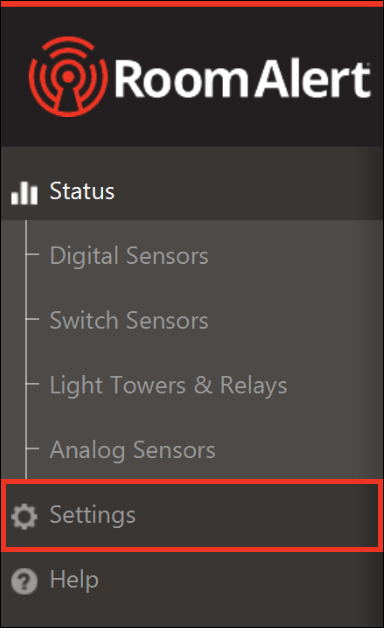The image size is (384, 628).
Task: Click empty area of Help row
Action: coord(240,581)
